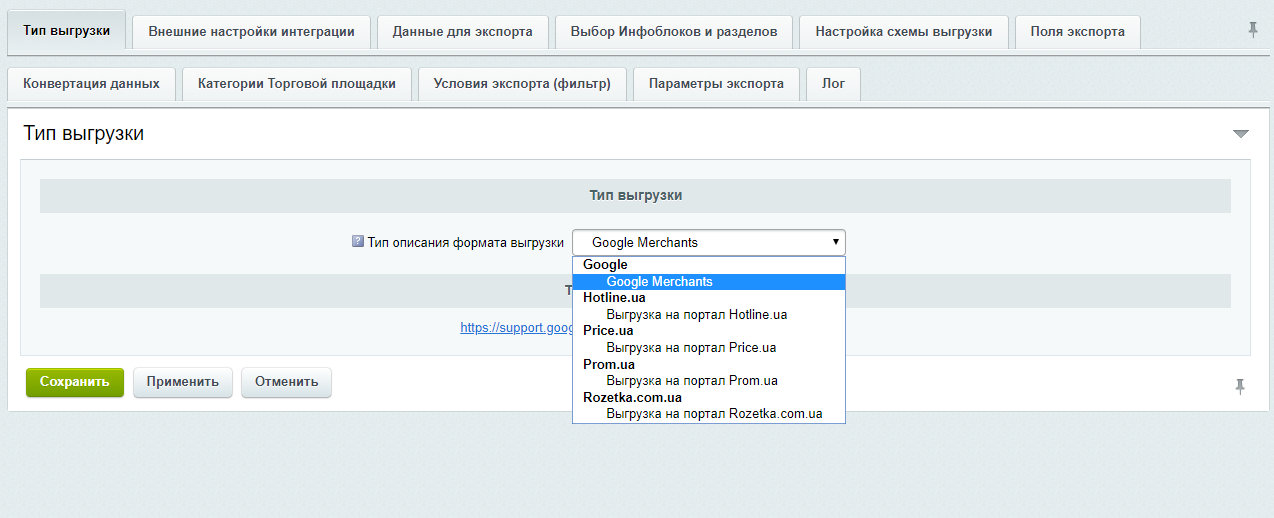Click the gray Тип выгрузки heading bar
Screen dimensions: 1274x518
coord(635,196)
